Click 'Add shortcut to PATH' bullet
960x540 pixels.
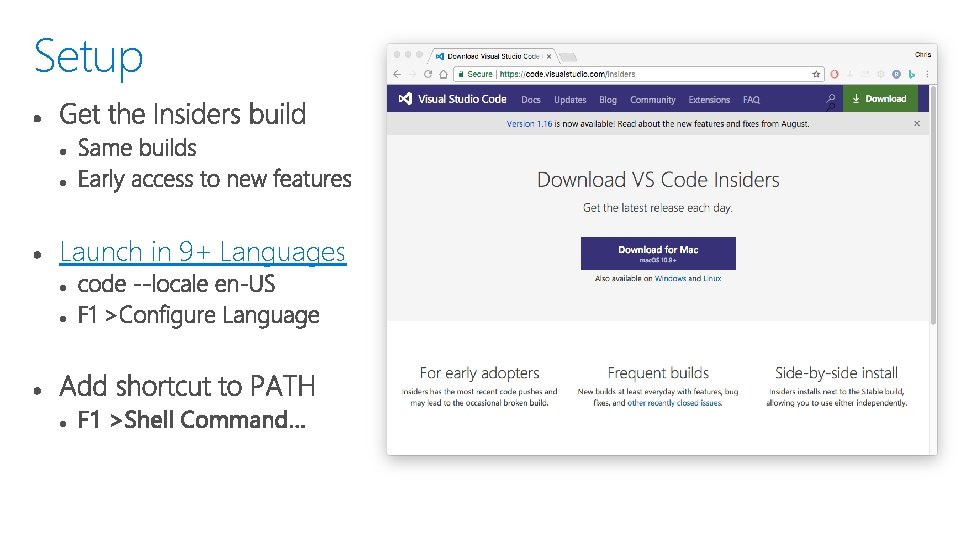tap(187, 386)
